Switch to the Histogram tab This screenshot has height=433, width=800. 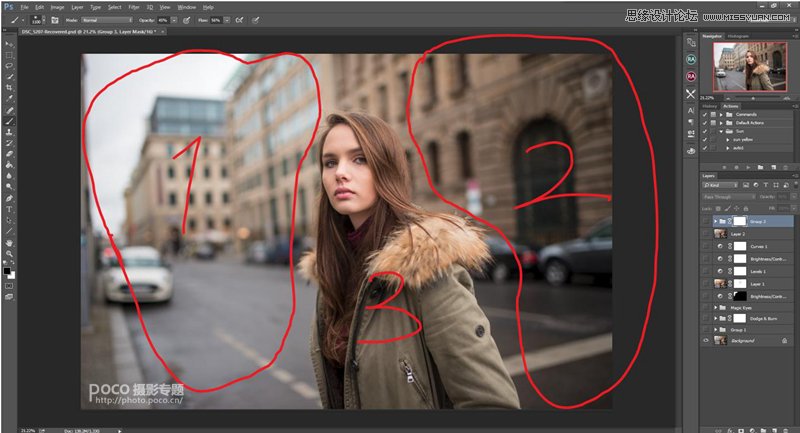click(x=739, y=35)
